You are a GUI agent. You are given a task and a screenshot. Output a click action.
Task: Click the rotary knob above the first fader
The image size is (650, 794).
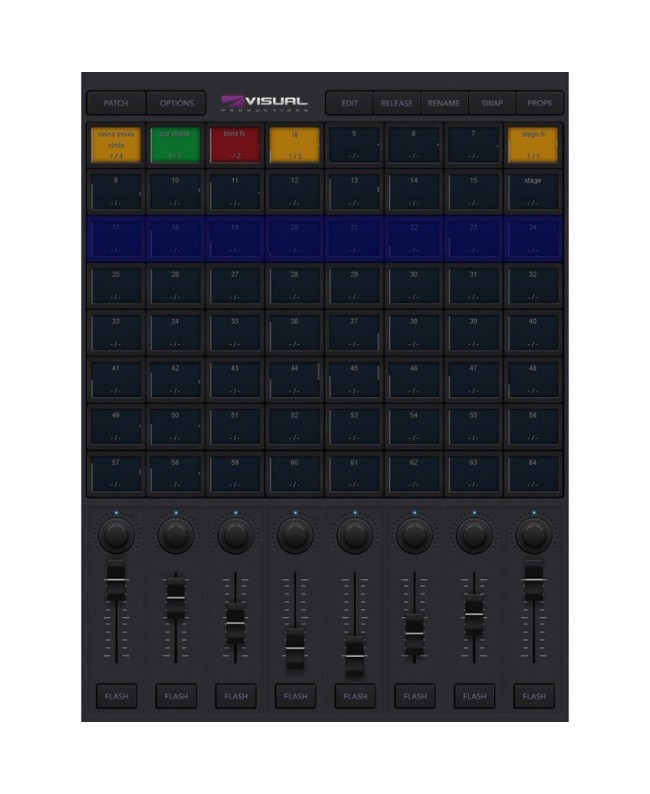click(116, 535)
